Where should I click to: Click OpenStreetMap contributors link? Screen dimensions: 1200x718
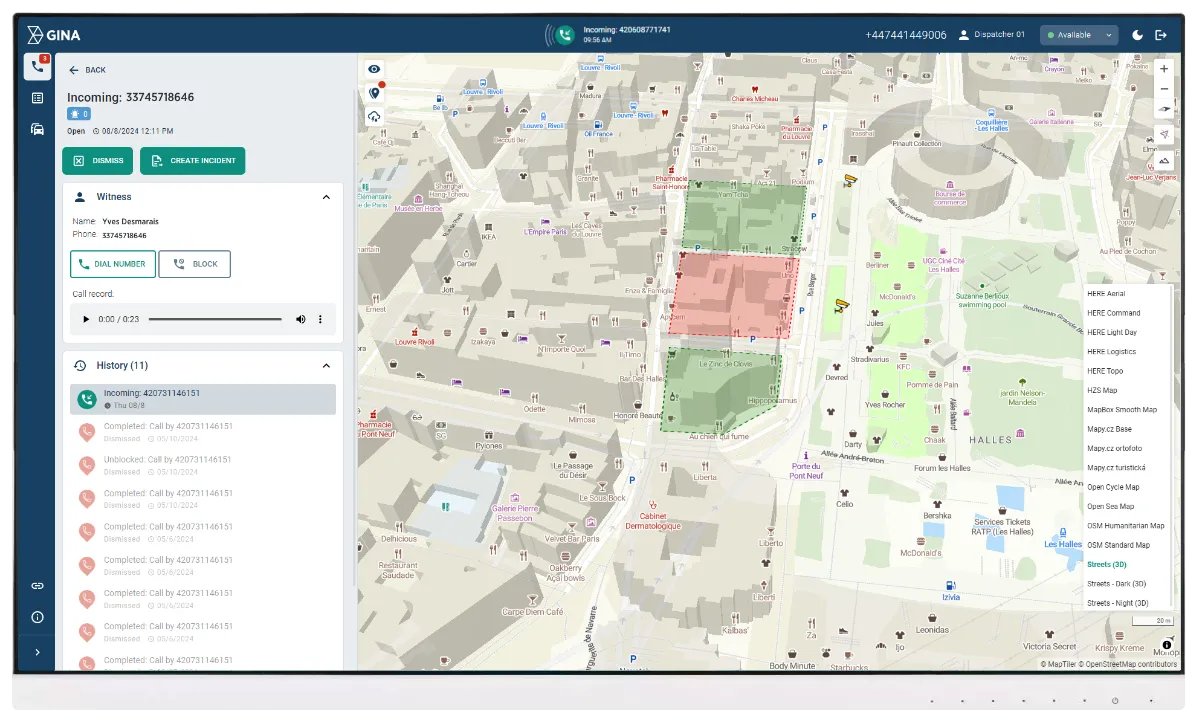[x=1128, y=664]
